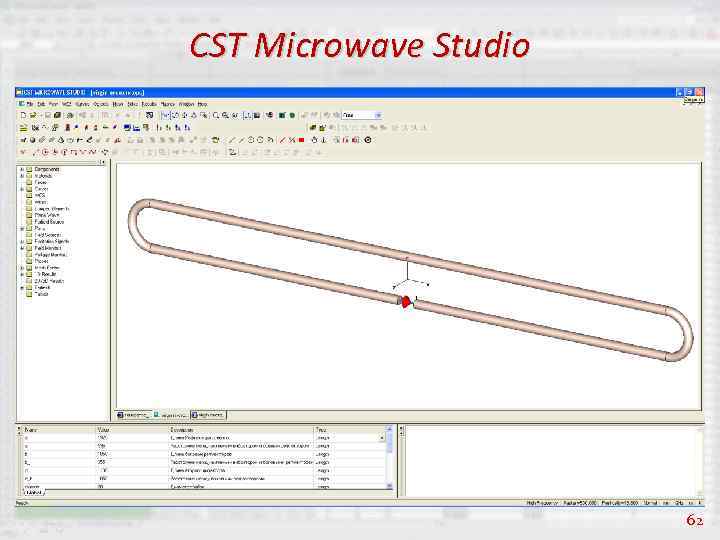Open the Macros menu
The width and height of the screenshot is (720, 540).
pyautogui.click(x=168, y=104)
